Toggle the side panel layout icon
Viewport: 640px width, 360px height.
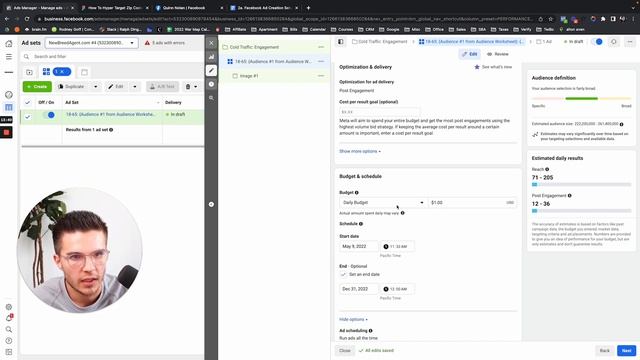click(340, 42)
